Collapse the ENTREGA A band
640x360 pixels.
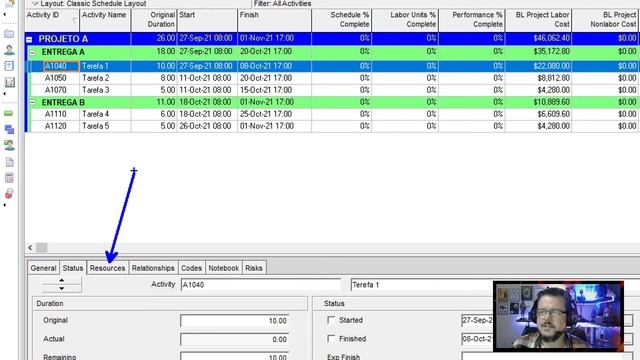coord(33,53)
